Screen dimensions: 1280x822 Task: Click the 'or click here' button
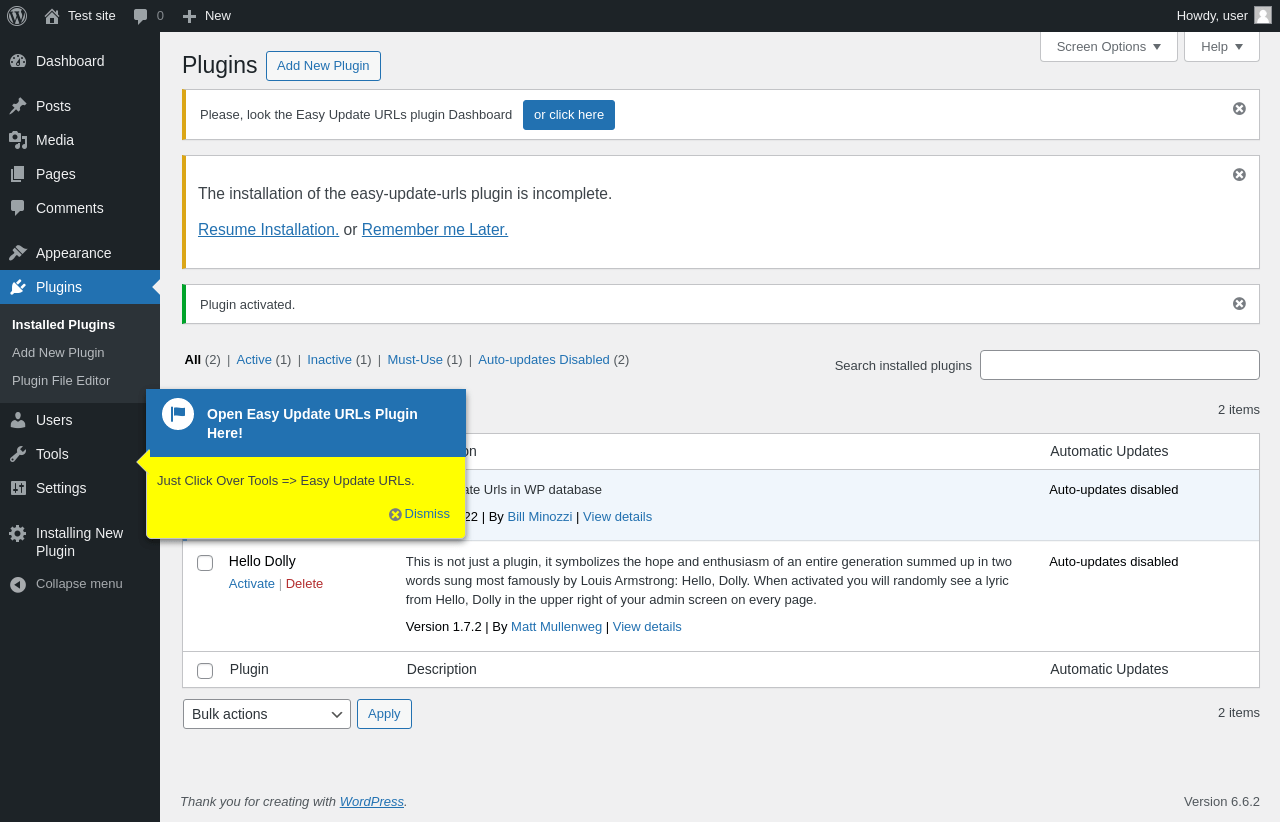click(569, 115)
